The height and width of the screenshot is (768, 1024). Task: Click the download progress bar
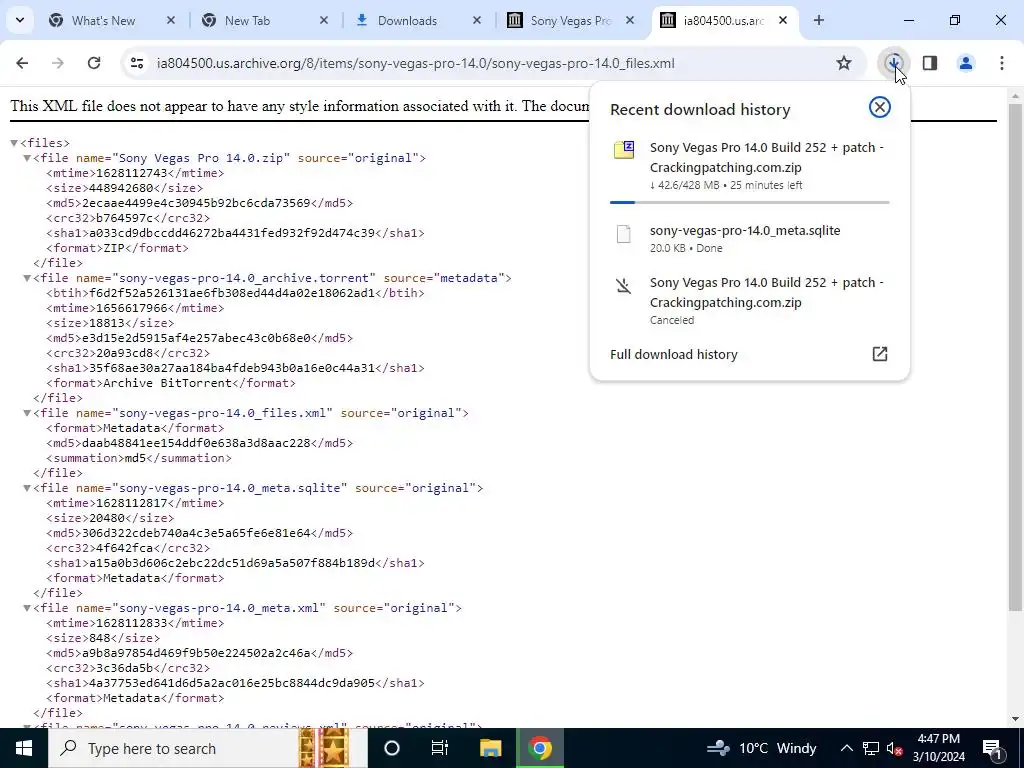pos(749,202)
